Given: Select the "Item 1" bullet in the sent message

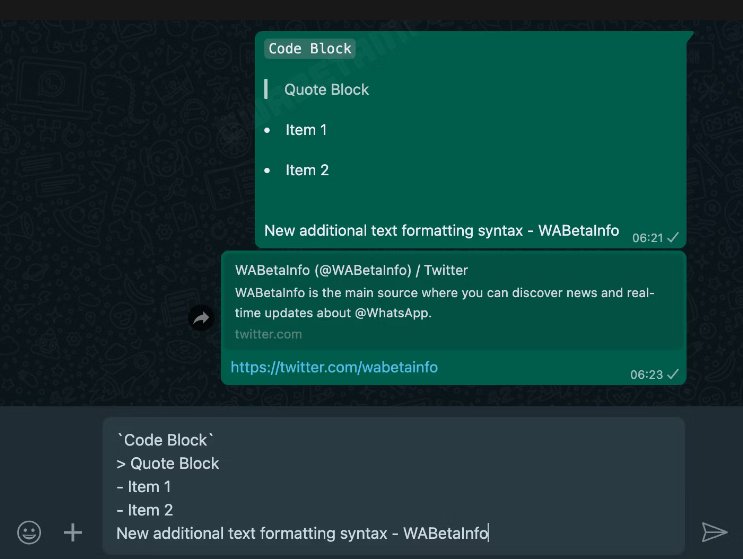Looking at the screenshot, I should (x=306, y=130).
